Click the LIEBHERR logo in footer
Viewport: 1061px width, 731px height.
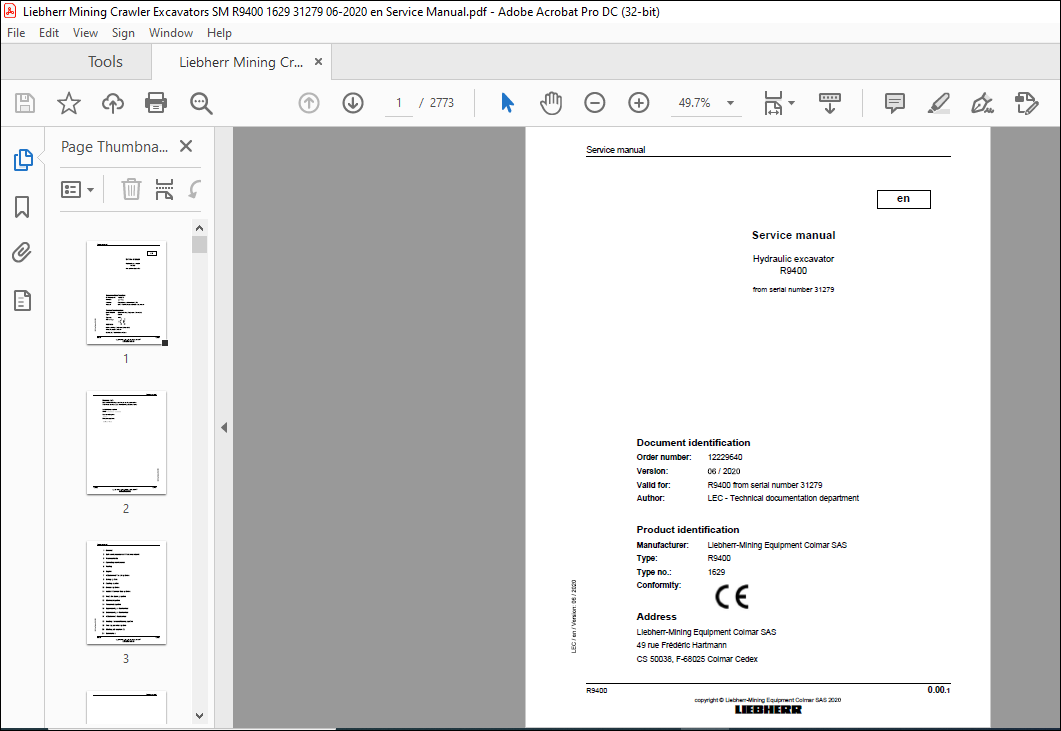coord(768,709)
